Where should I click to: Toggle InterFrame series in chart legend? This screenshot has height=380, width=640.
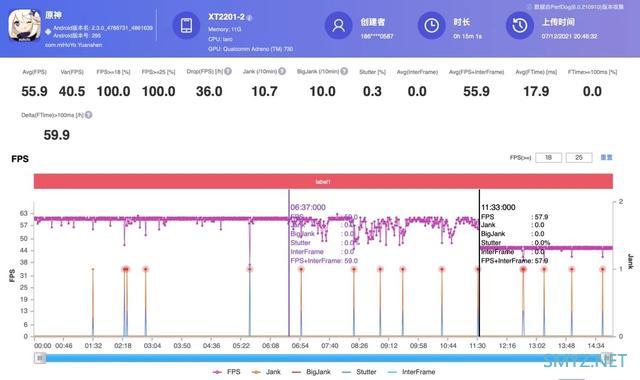tap(411, 372)
